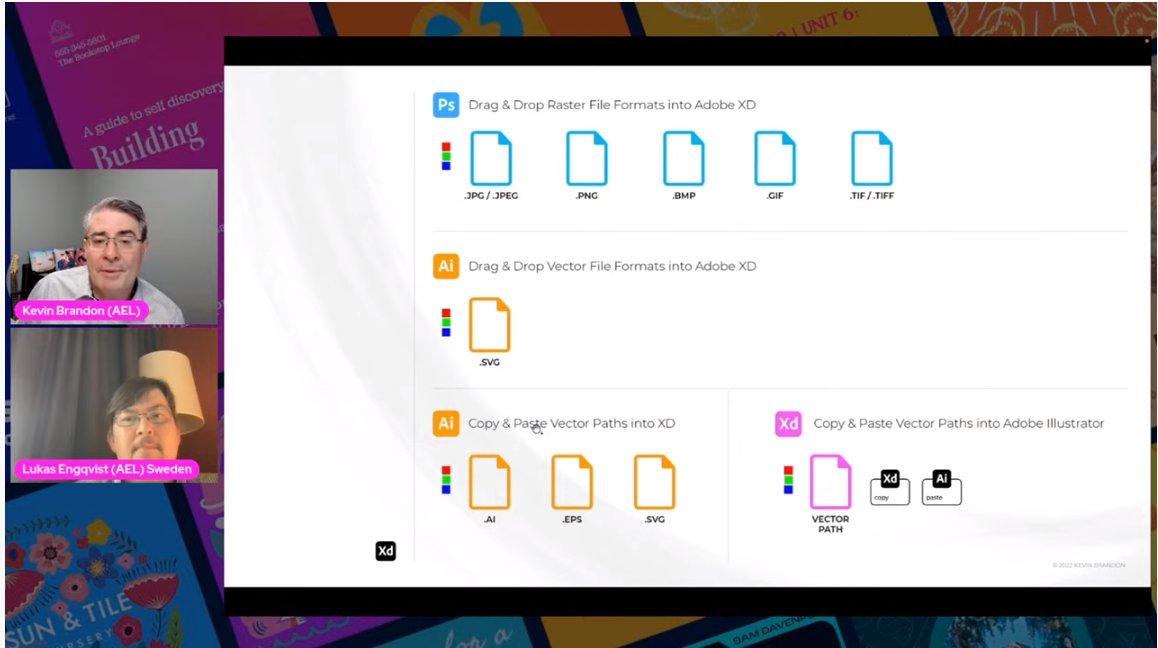Click the '.BMP' label
1158x648 pixels.
tap(684, 196)
